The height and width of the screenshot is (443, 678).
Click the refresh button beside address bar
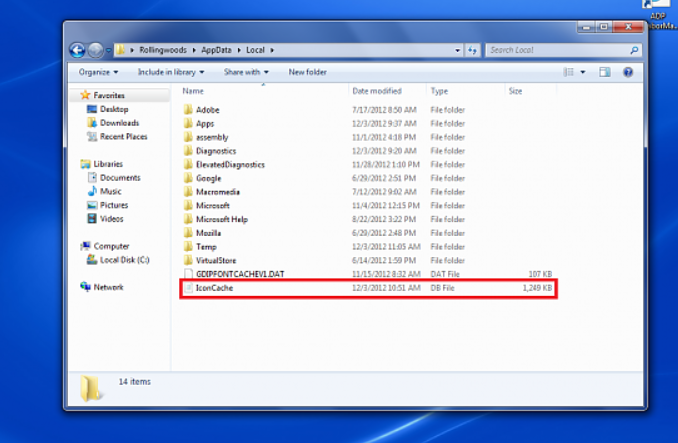[472, 50]
